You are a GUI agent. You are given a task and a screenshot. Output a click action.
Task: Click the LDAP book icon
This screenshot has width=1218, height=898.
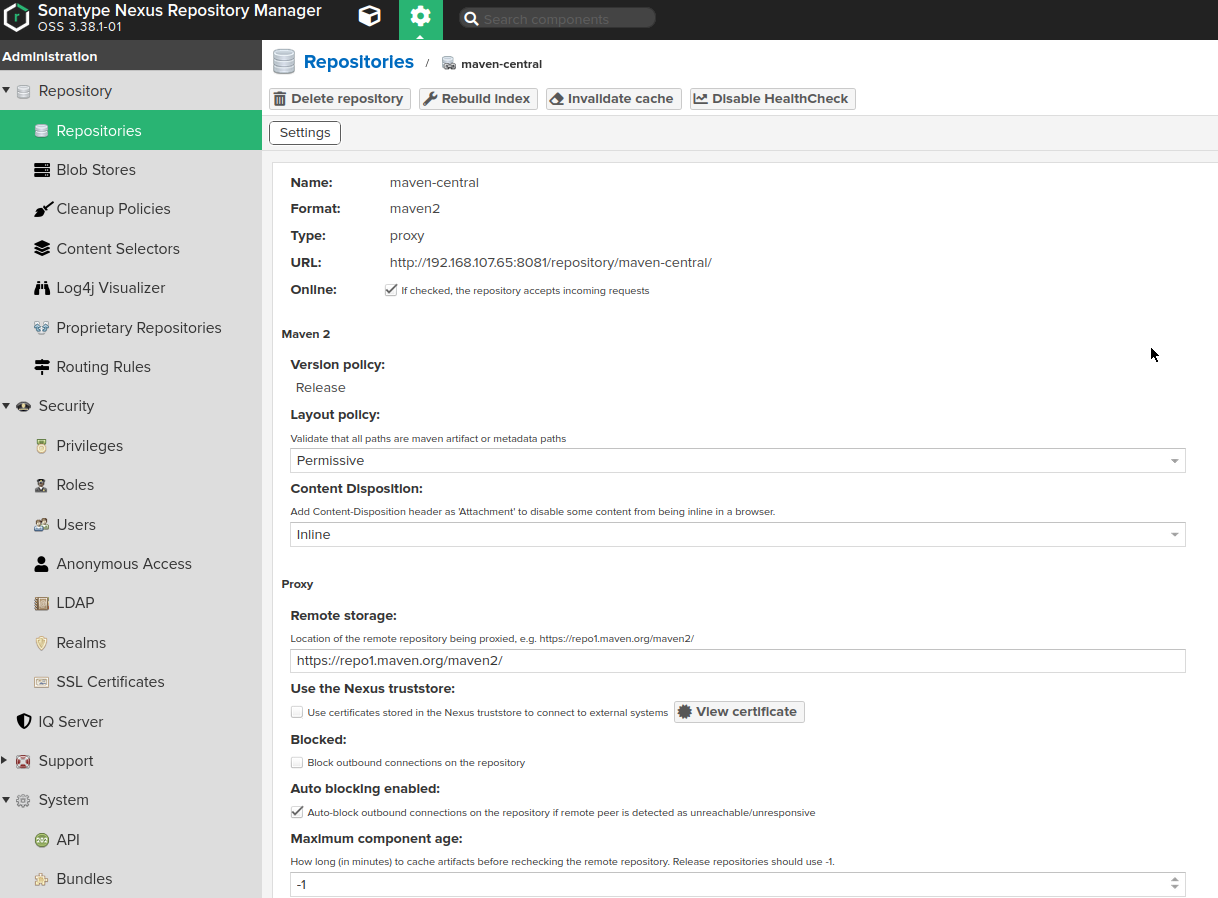42,603
